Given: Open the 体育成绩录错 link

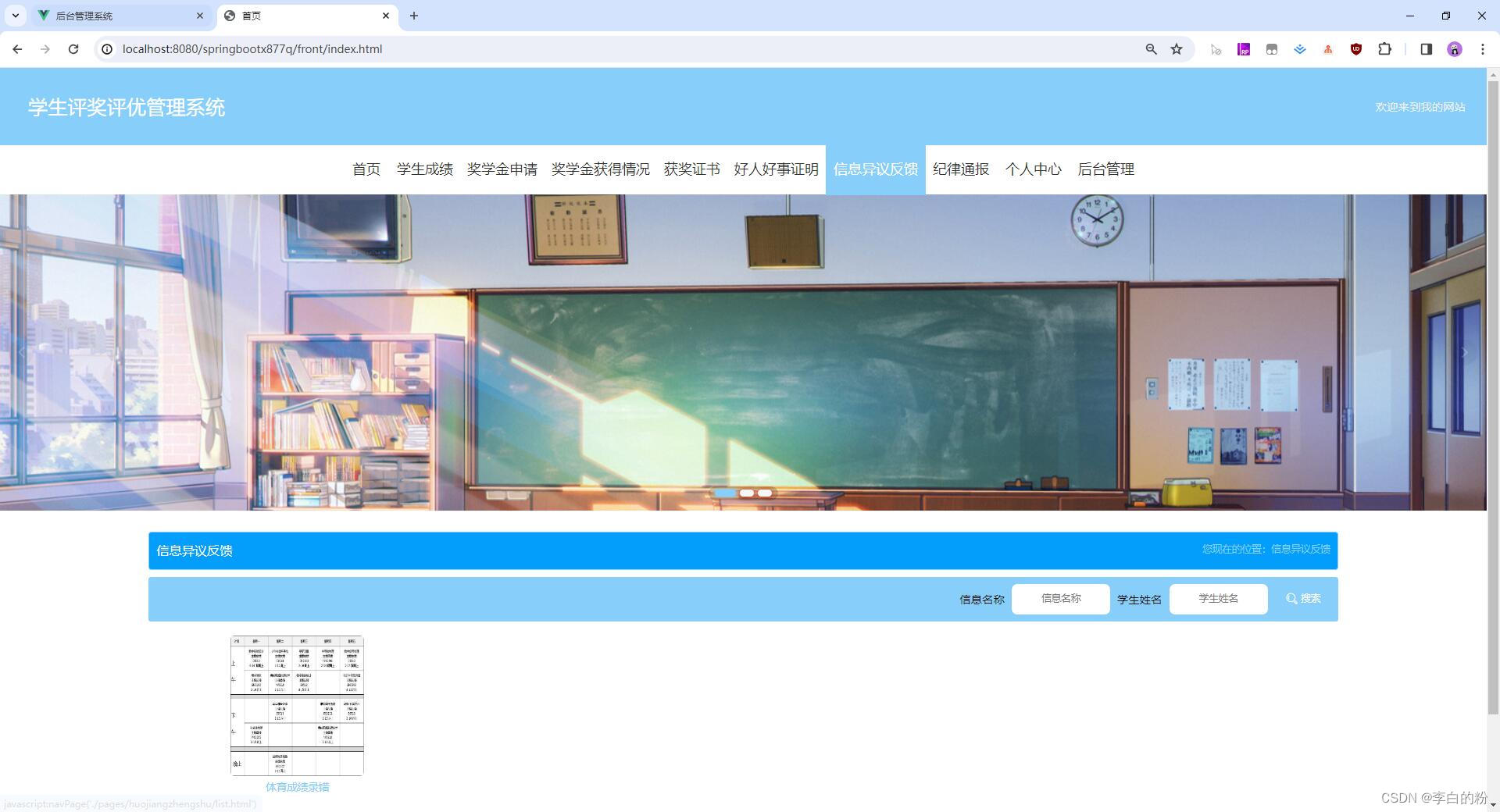Looking at the screenshot, I should click(297, 787).
